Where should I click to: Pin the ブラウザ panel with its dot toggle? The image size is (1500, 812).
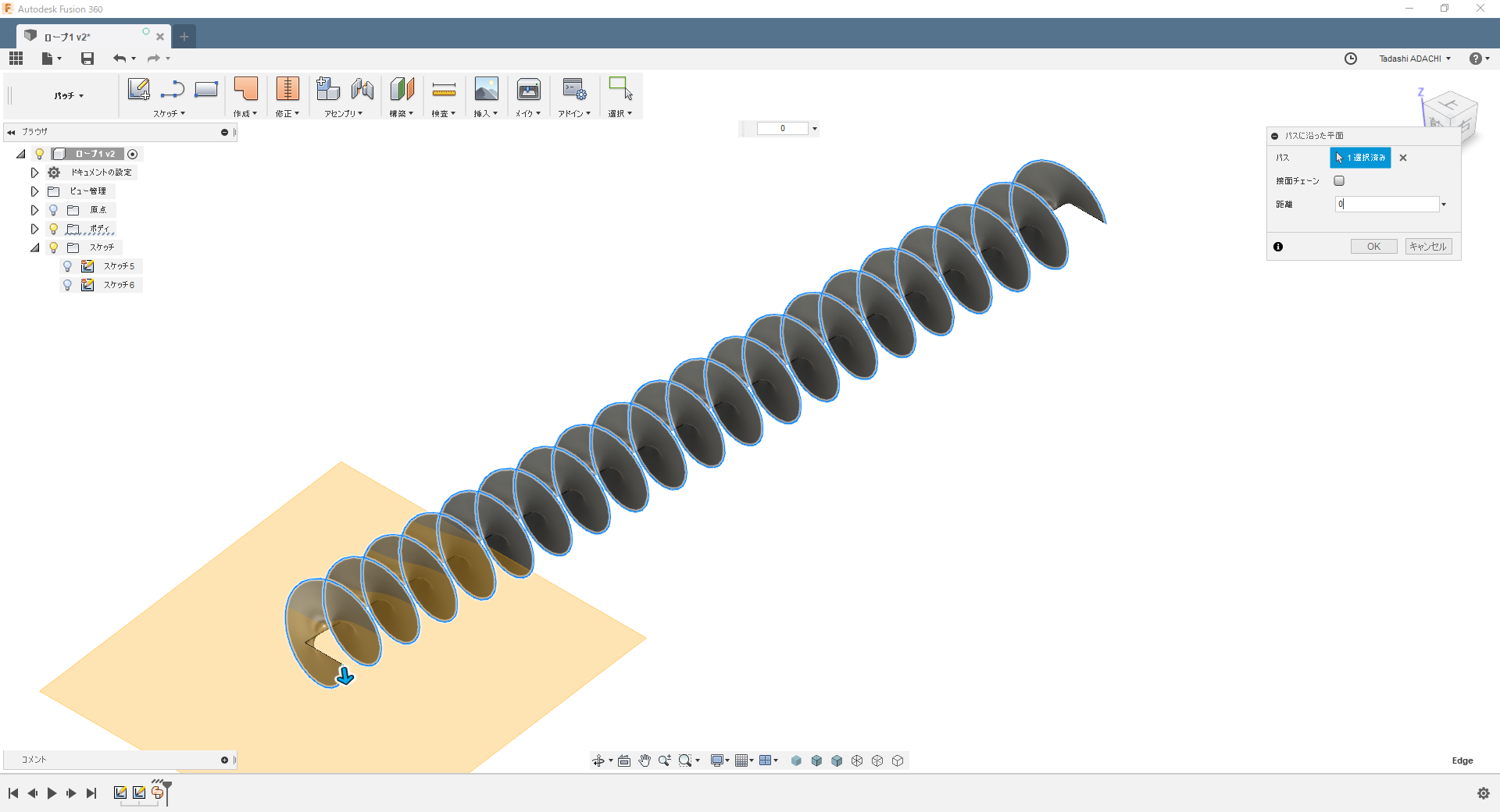[224, 132]
